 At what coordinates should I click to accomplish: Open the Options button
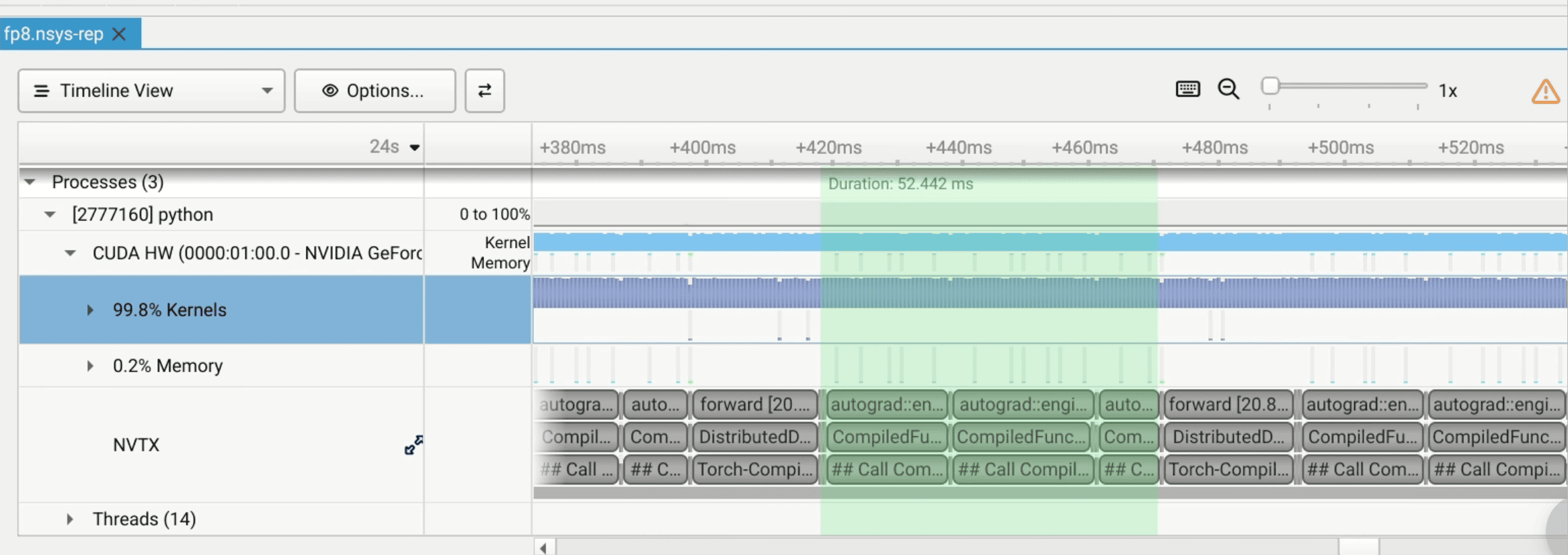[x=375, y=91]
